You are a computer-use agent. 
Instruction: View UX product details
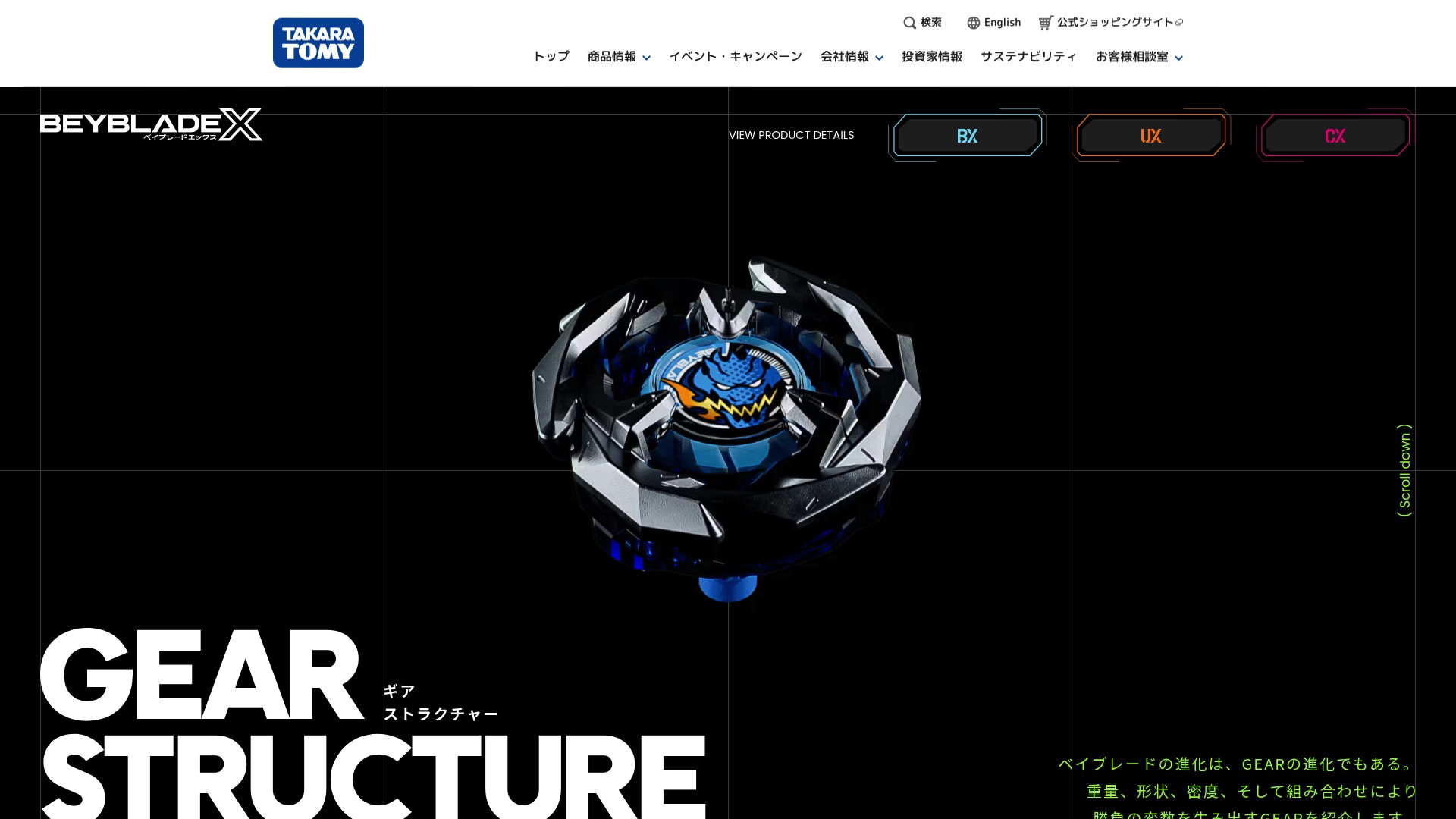pos(1151,136)
